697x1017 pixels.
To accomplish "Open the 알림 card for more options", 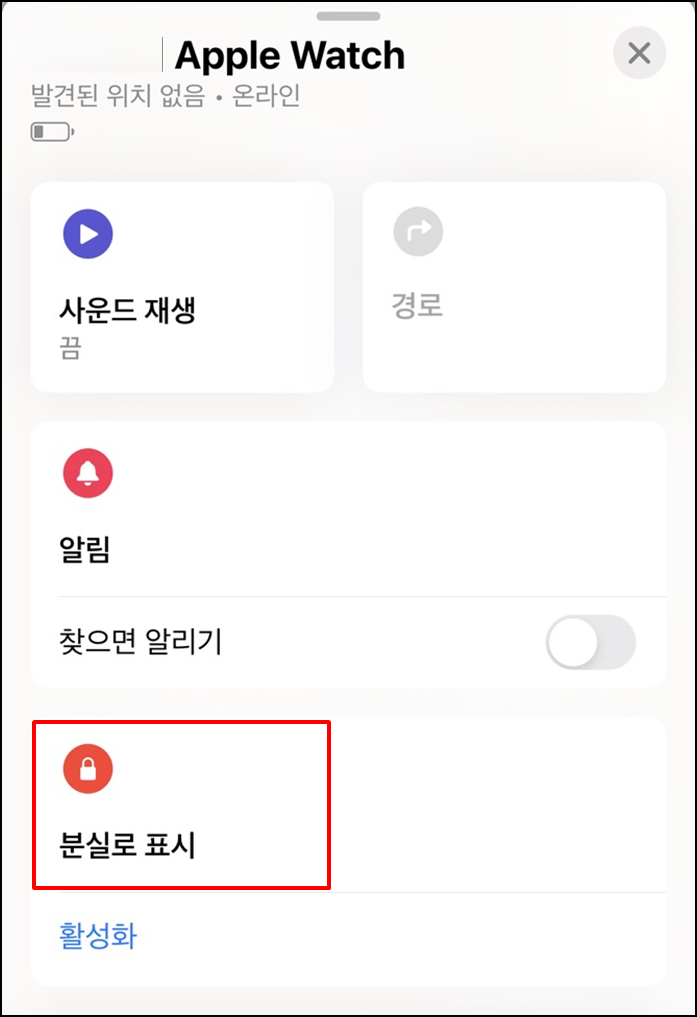I will click(x=348, y=505).
